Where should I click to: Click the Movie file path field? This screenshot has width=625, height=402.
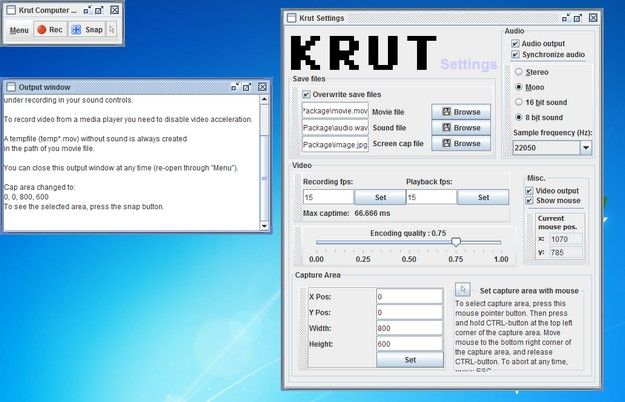click(335, 111)
